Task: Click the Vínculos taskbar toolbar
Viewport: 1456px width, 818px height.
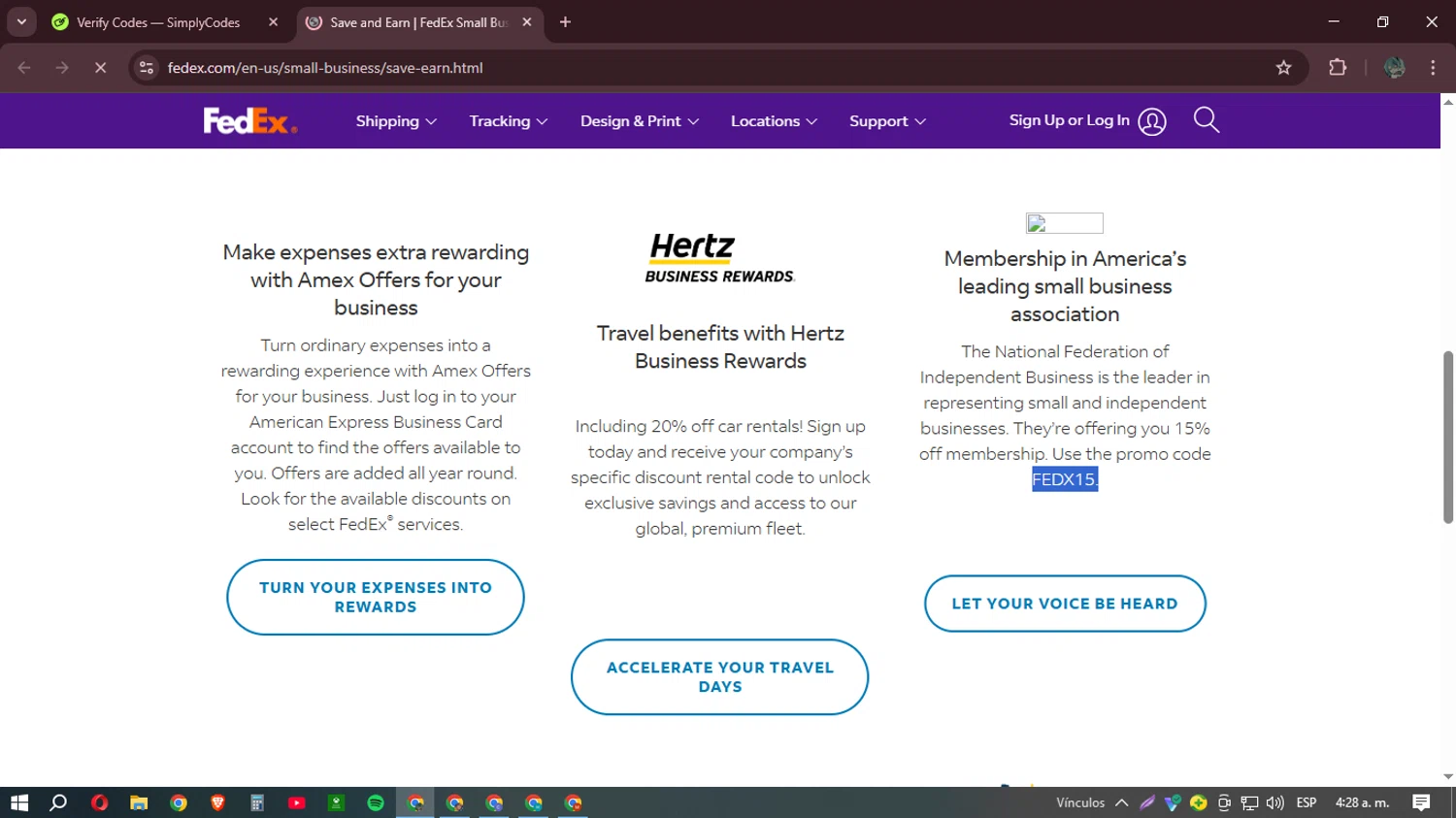Action: coord(1080,802)
